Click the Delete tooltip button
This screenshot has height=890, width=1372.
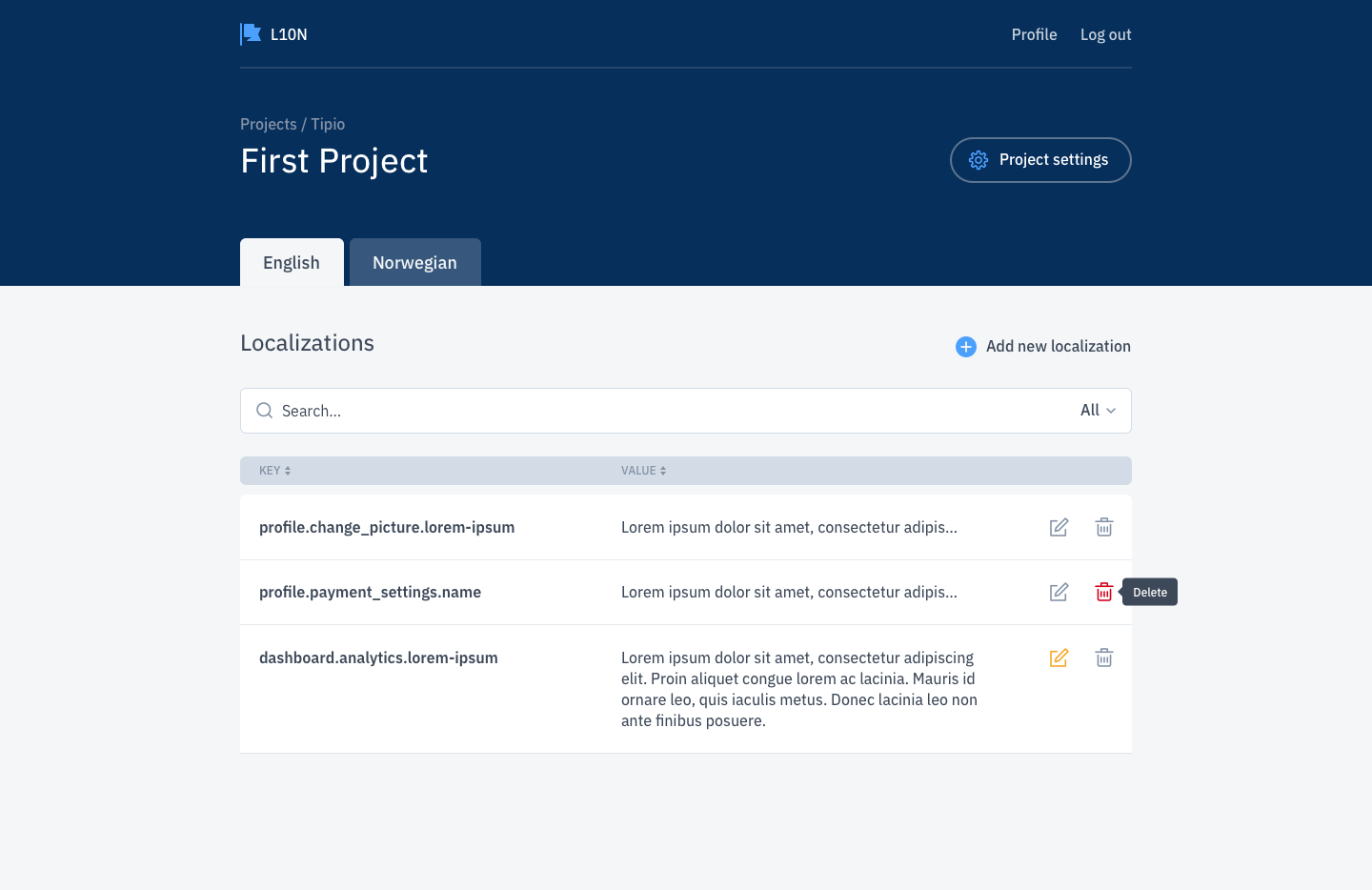click(1149, 592)
